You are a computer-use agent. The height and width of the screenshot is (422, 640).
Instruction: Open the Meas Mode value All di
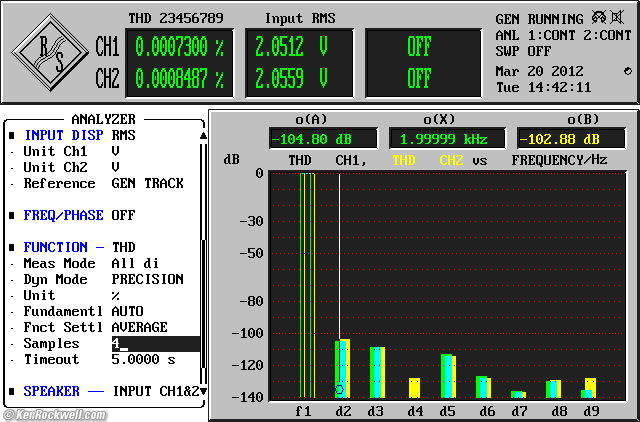(x=135, y=263)
